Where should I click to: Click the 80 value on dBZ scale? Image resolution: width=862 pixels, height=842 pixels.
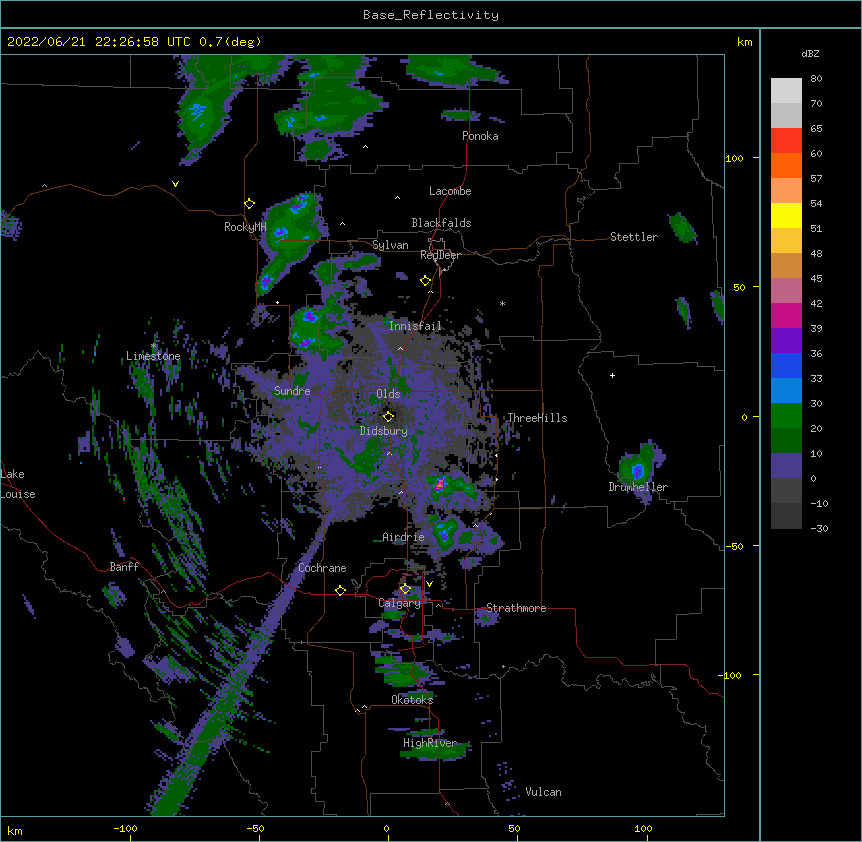point(816,79)
